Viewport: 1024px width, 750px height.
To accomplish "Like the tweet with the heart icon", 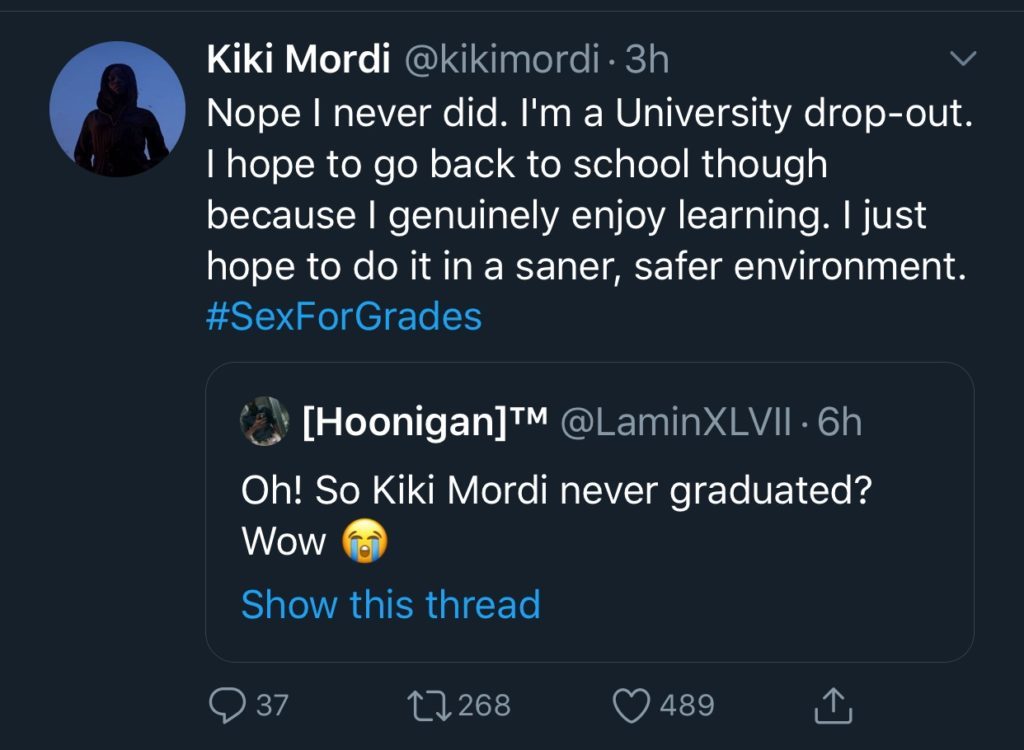I will pyautogui.click(x=631, y=706).
